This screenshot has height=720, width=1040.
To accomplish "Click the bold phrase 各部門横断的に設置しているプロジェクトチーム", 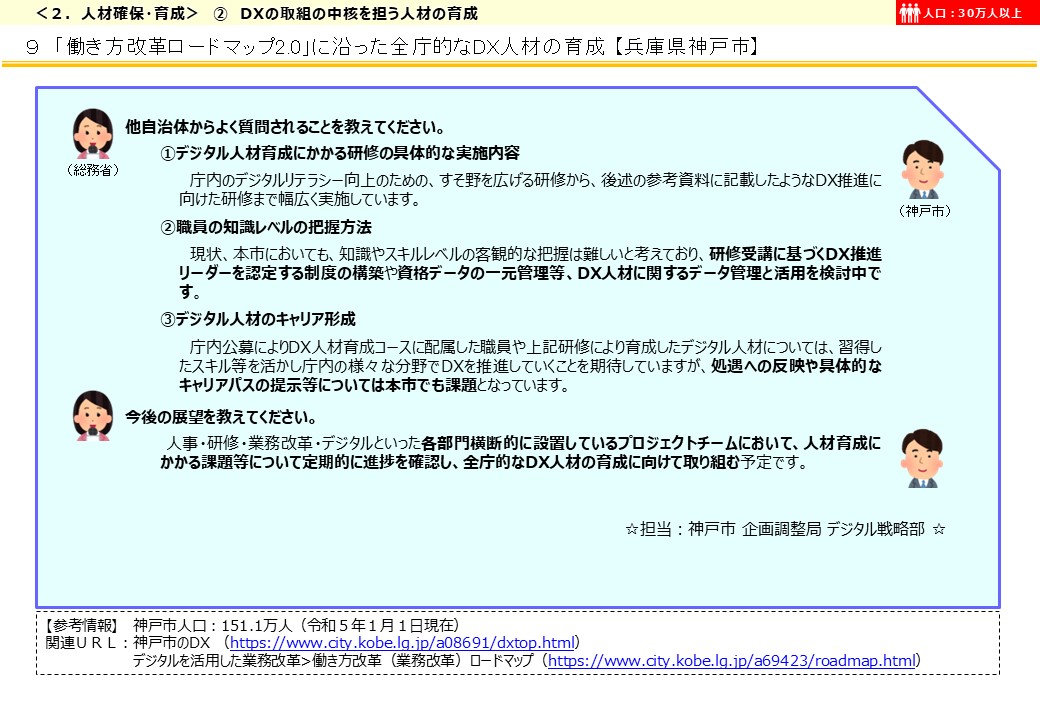I will [580, 444].
